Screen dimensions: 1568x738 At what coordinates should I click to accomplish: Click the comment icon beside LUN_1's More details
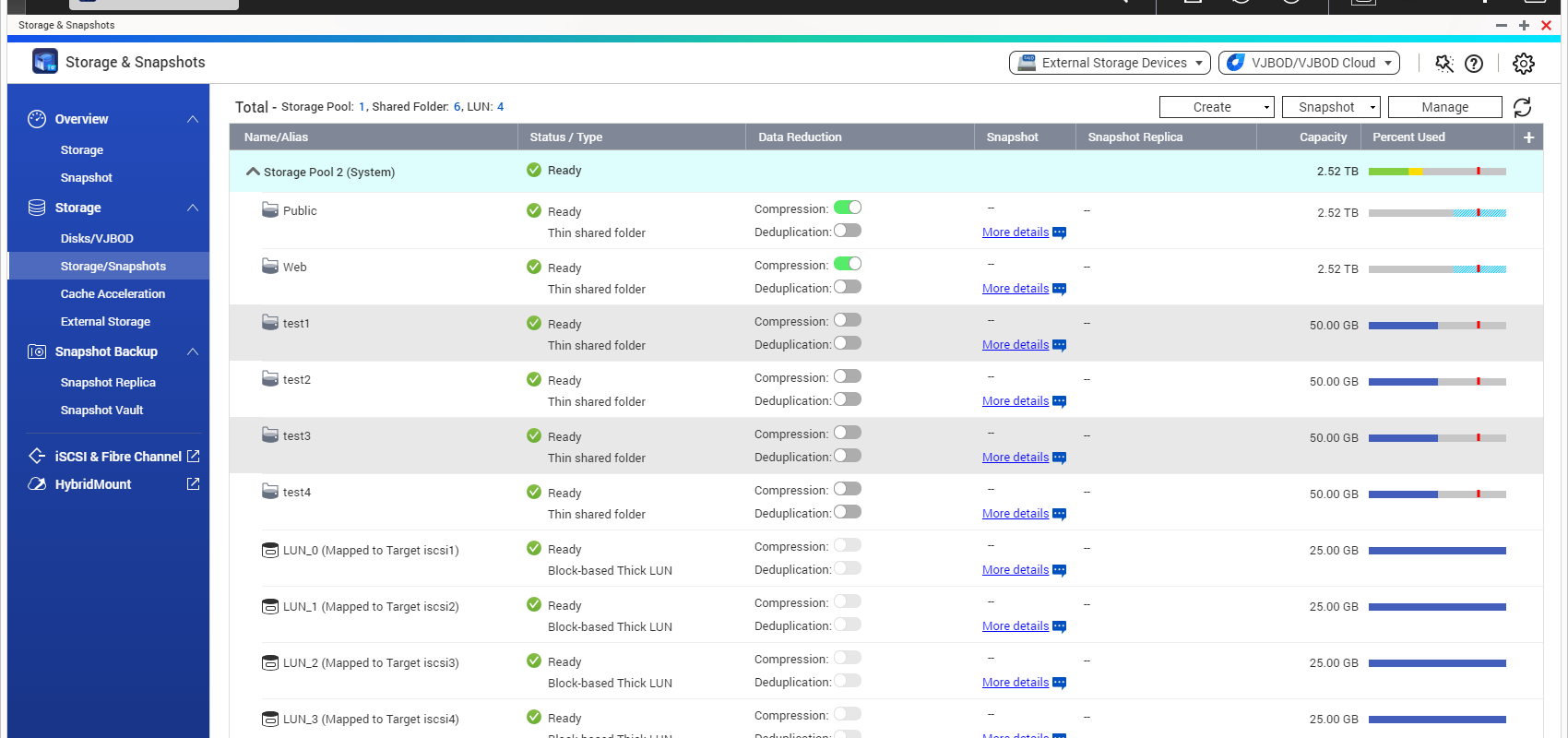pos(1059,627)
